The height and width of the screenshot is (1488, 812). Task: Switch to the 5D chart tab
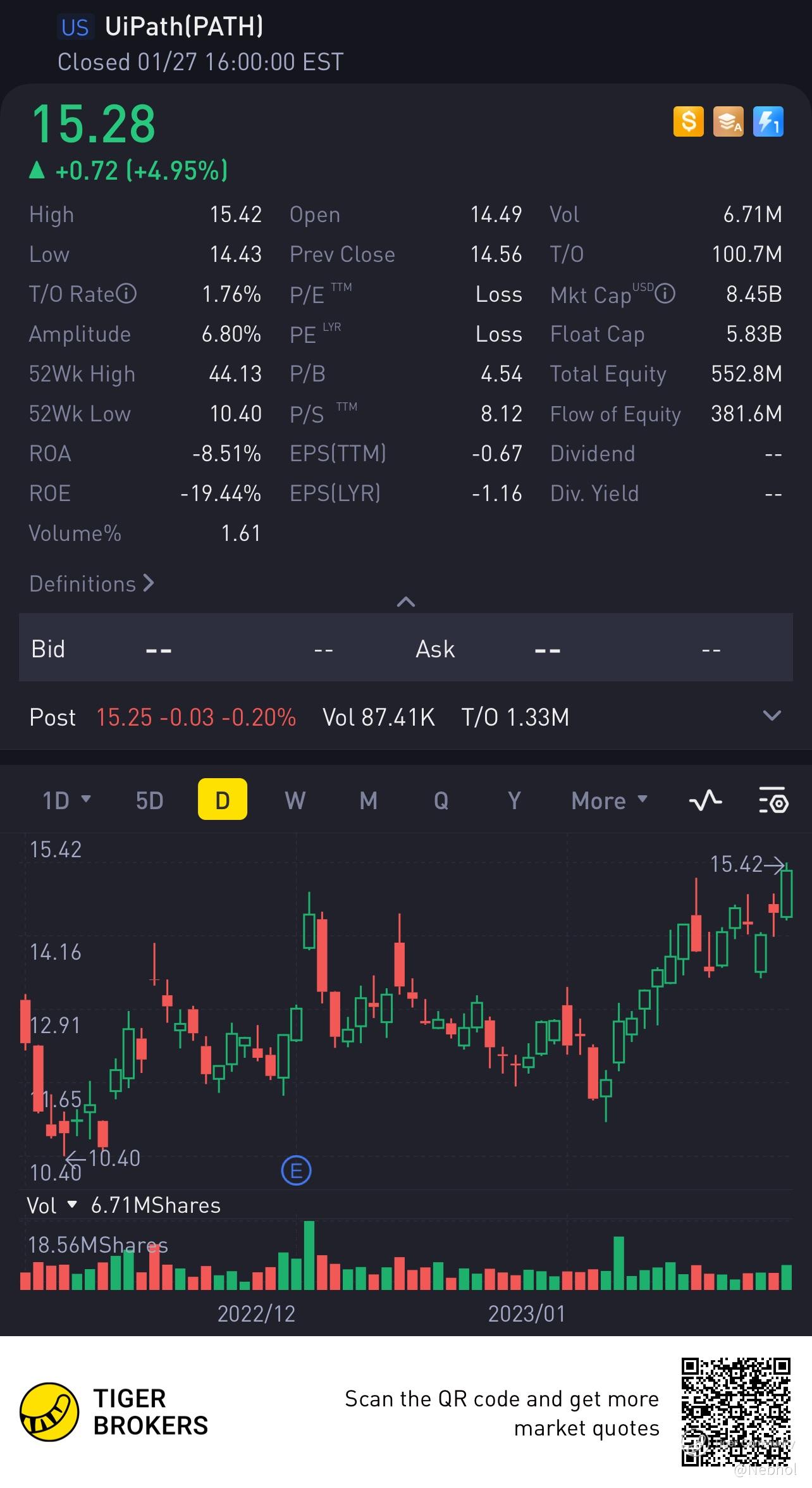pos(150,800)
